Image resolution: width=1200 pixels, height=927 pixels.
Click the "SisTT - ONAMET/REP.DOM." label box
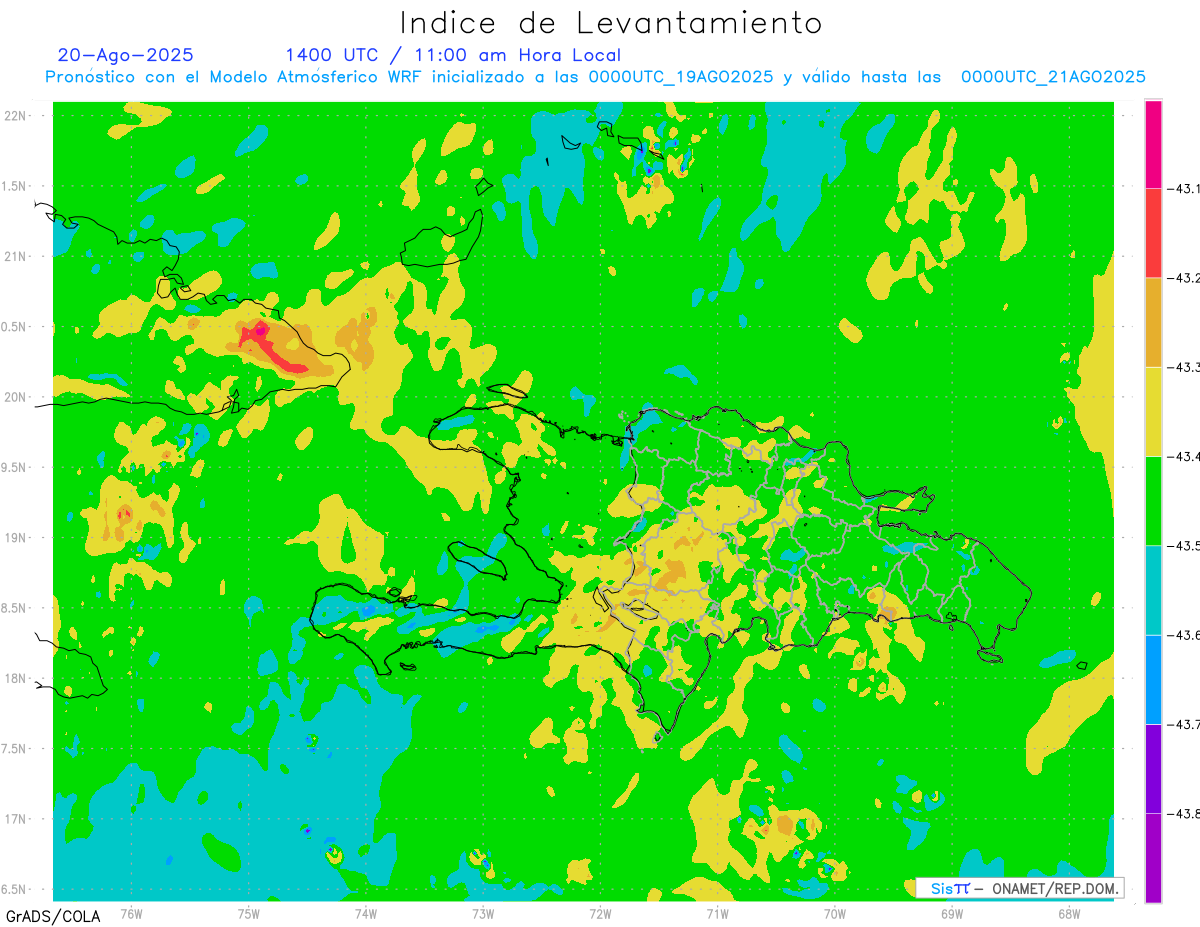(1020, 888)
